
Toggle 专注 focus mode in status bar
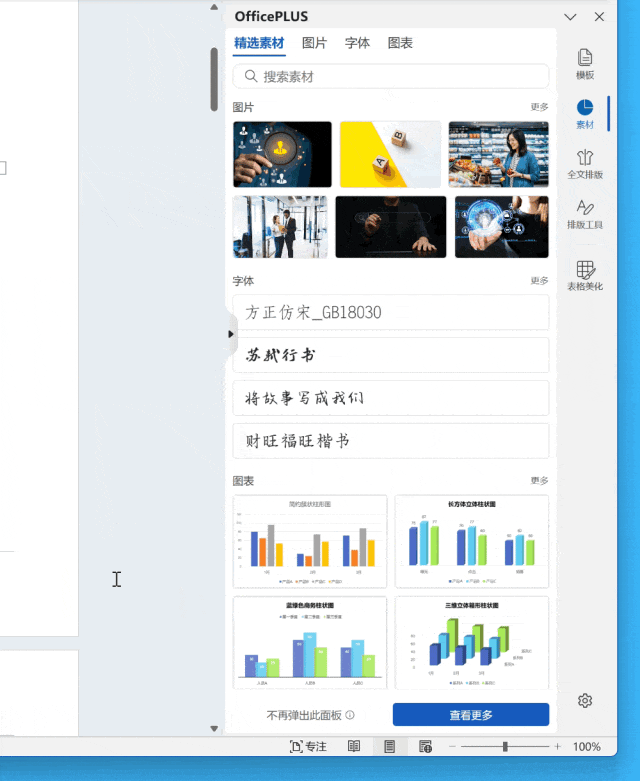(x=308, y=747)
